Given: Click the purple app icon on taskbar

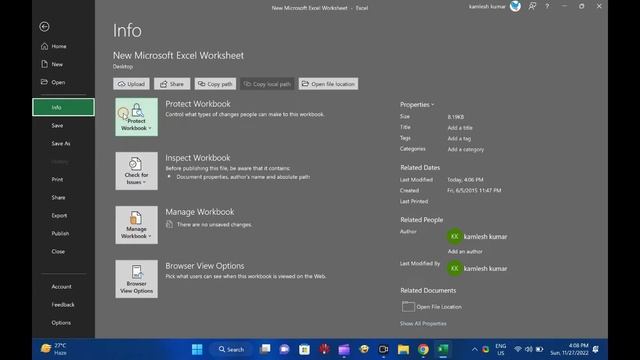Looking at the screenshot, I should 344,349.
